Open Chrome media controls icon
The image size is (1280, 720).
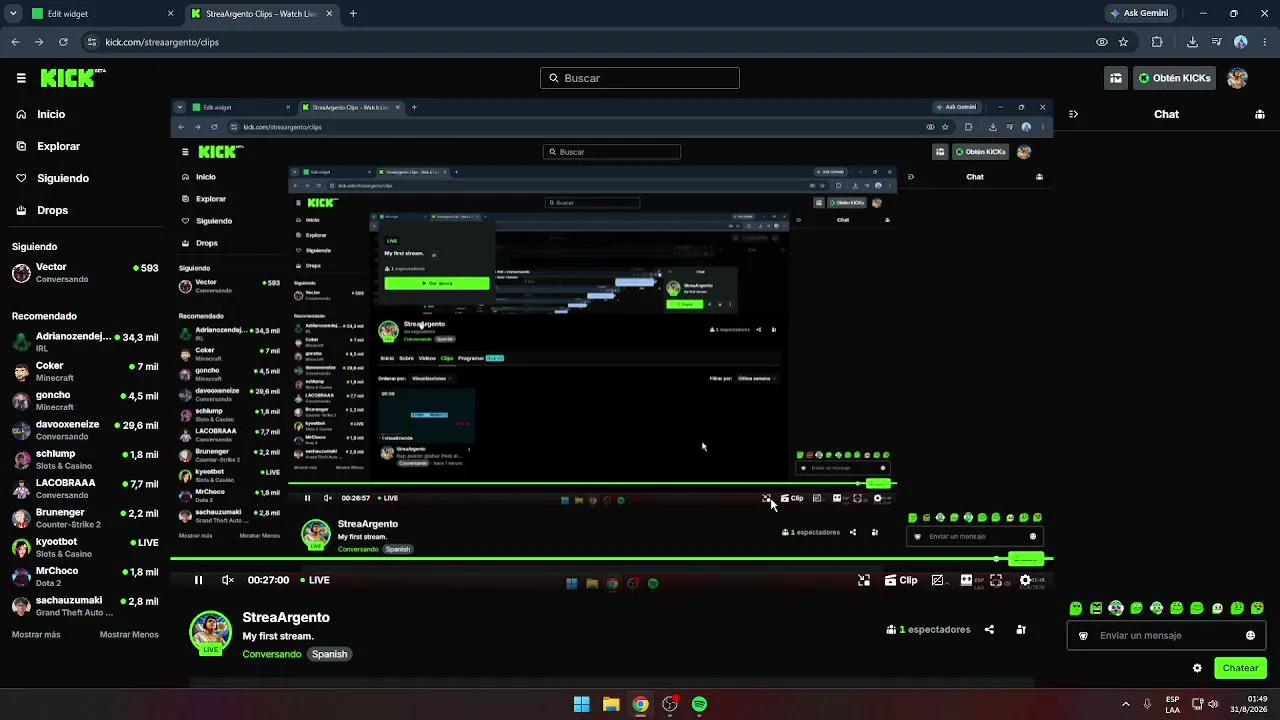click(1216, 42)
